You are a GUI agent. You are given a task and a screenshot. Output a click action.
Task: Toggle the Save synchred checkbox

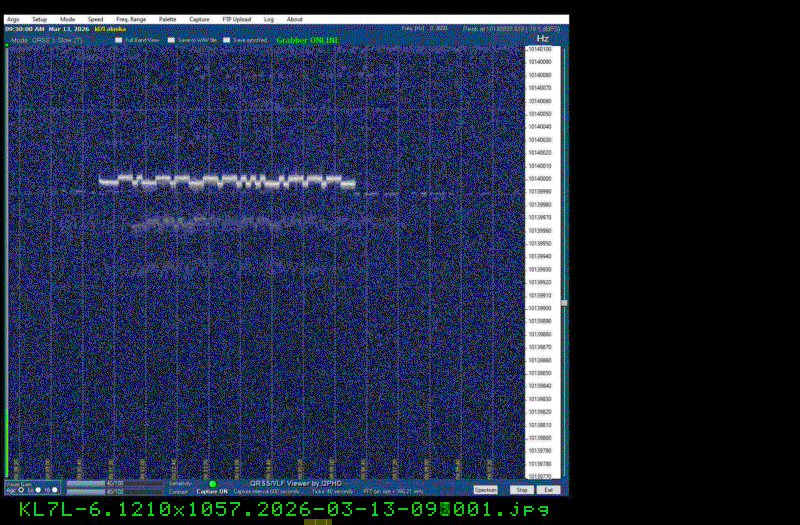(227, 40)
